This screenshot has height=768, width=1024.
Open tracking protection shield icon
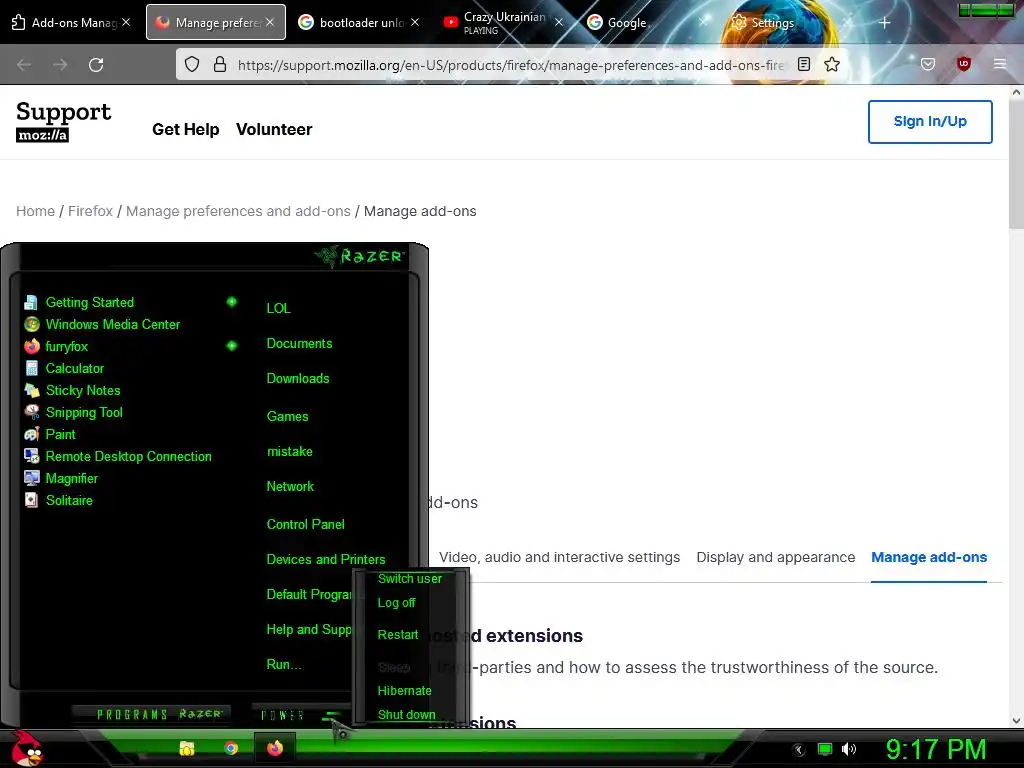[x=192, y=64]
